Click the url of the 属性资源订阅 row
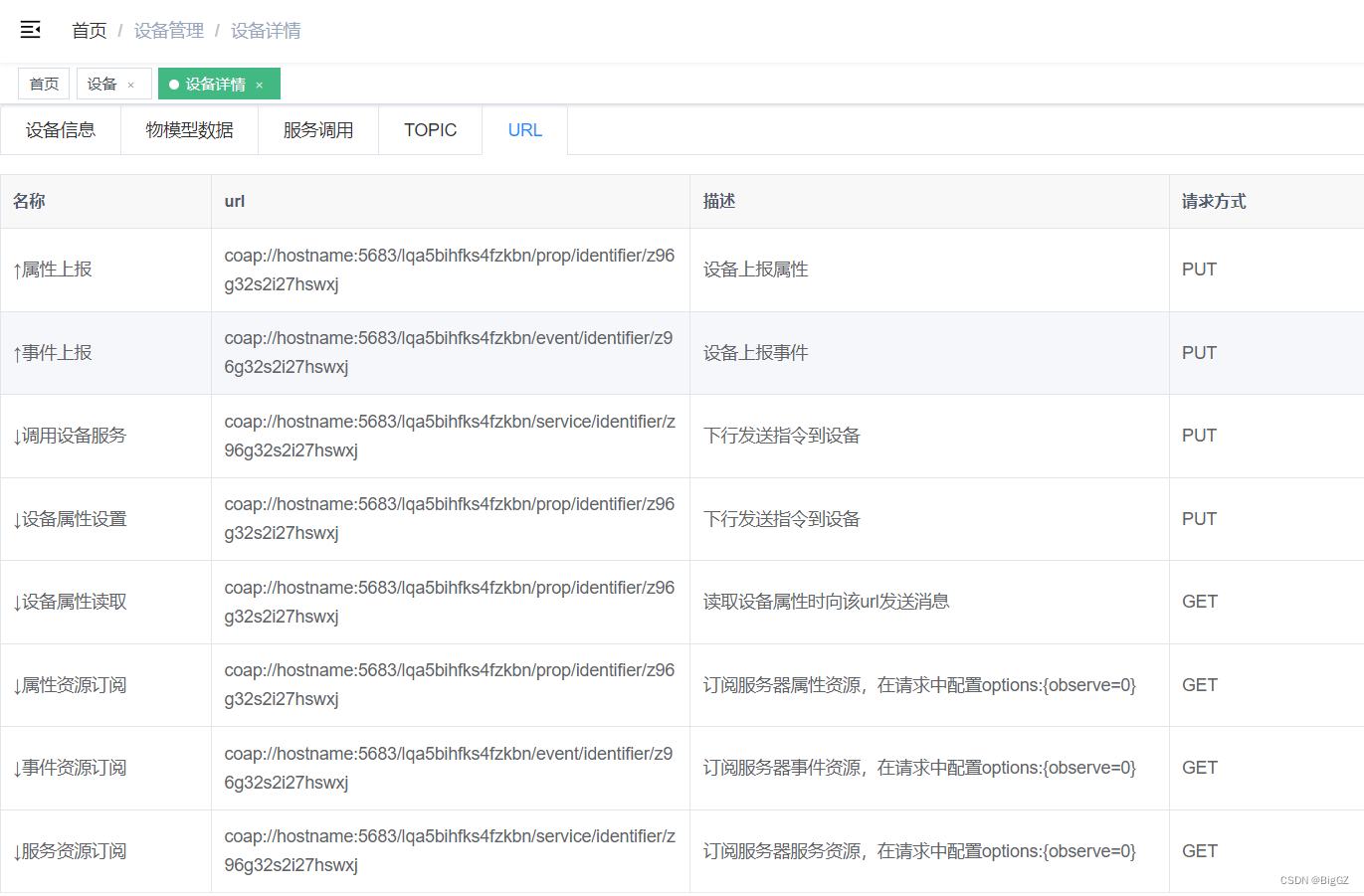1364x896 pixels. [x=450, y=685]
